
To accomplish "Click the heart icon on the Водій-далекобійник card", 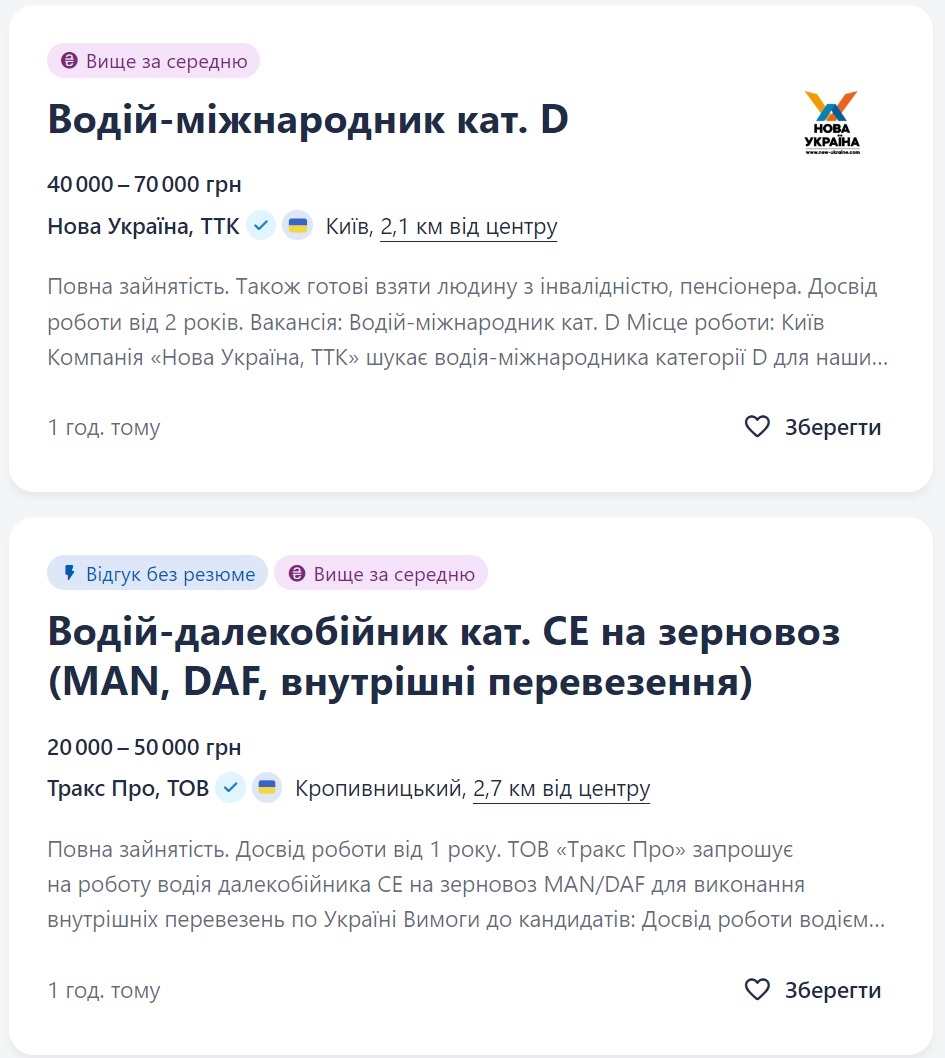I will click(x=758, y=990).
